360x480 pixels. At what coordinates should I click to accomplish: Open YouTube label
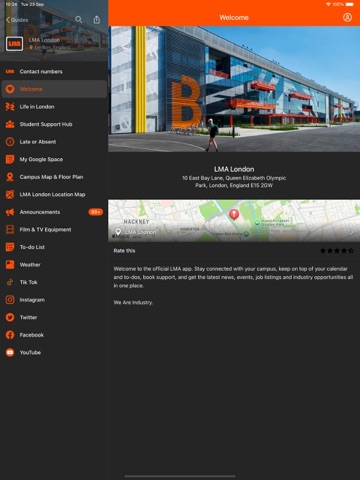[30, 352]
